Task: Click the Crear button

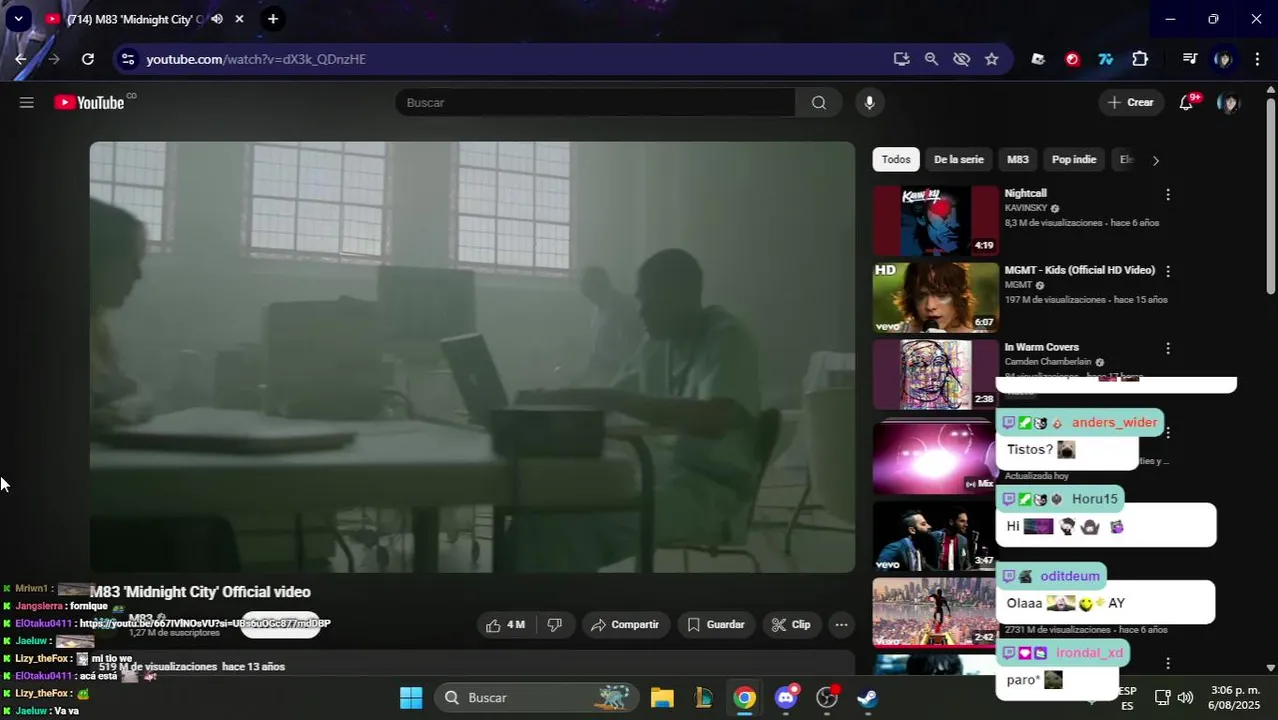Action: point(1130,102)
